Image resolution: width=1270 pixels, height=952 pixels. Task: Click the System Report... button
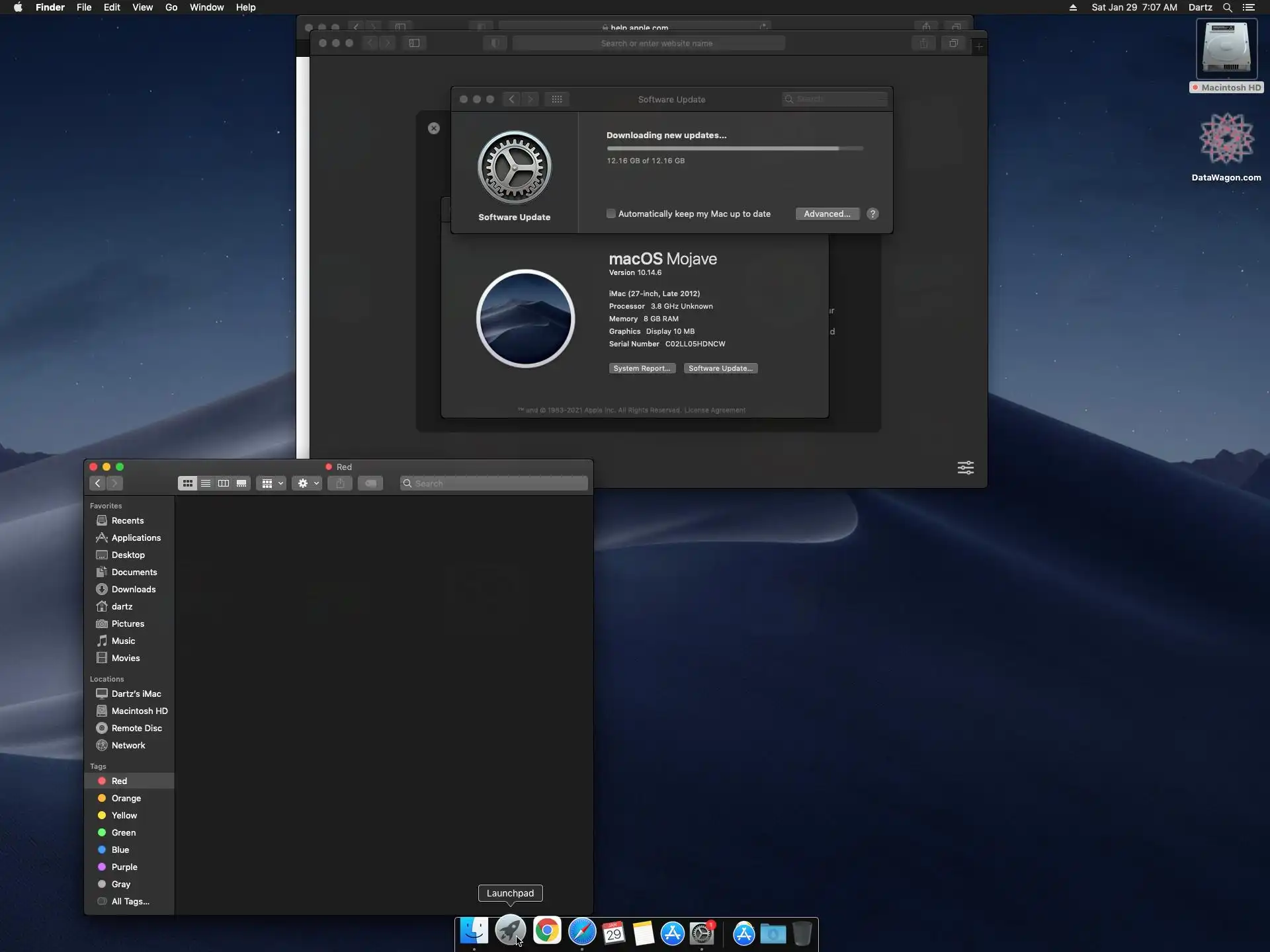click(x=642, y=368)
